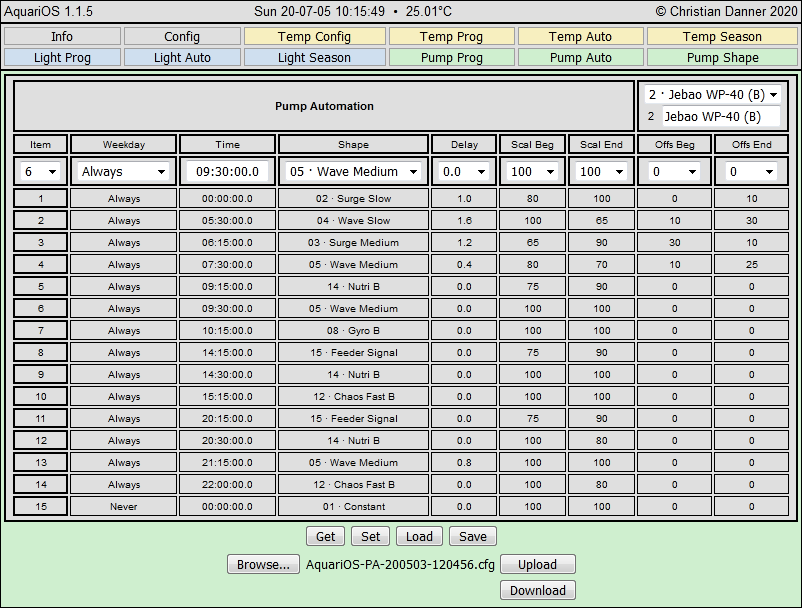
Task: Open the Weekday dropdown showing Always
Action: click(124, 172)
